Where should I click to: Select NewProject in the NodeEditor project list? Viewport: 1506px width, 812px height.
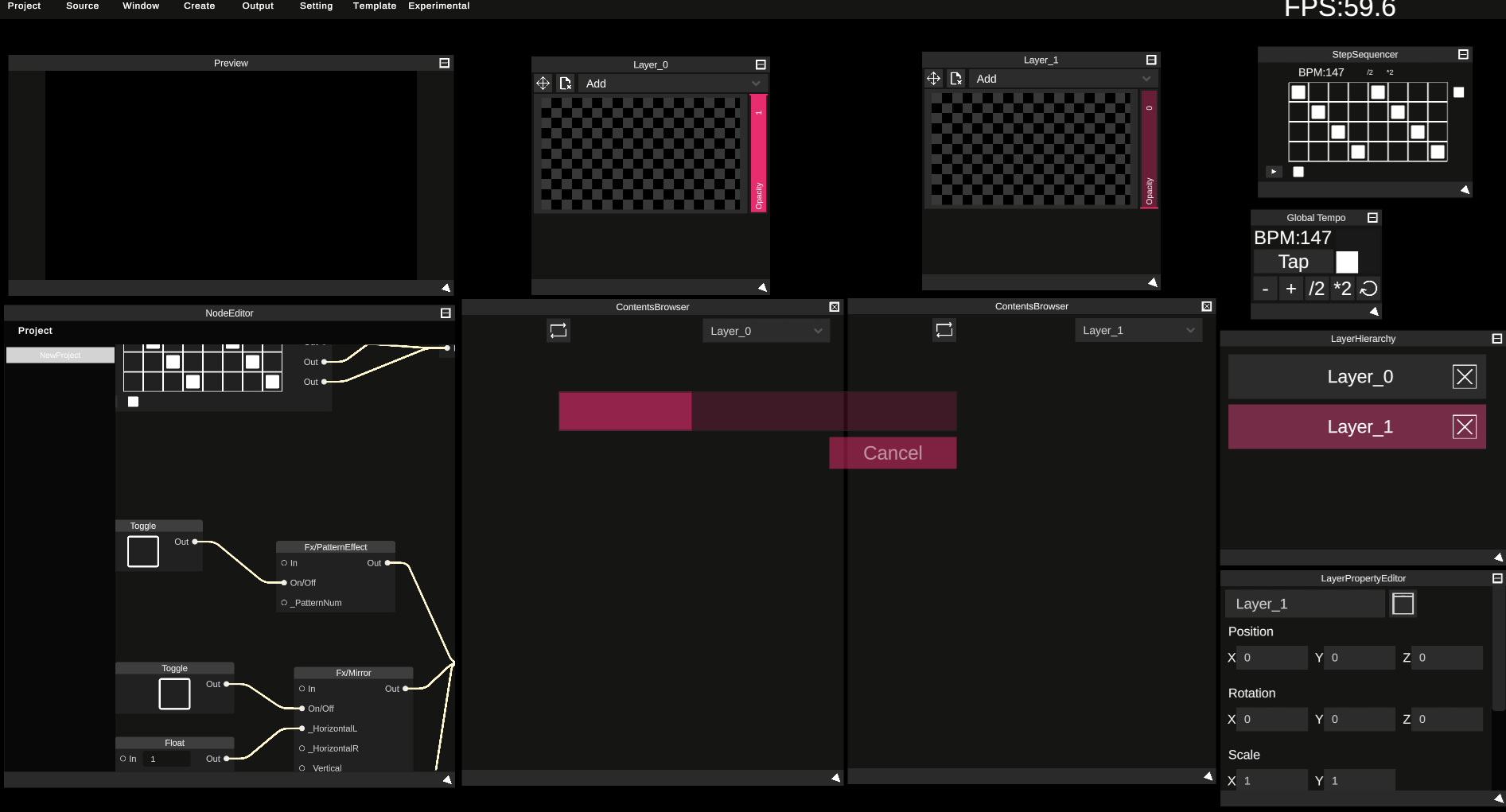tap(59, 355)
